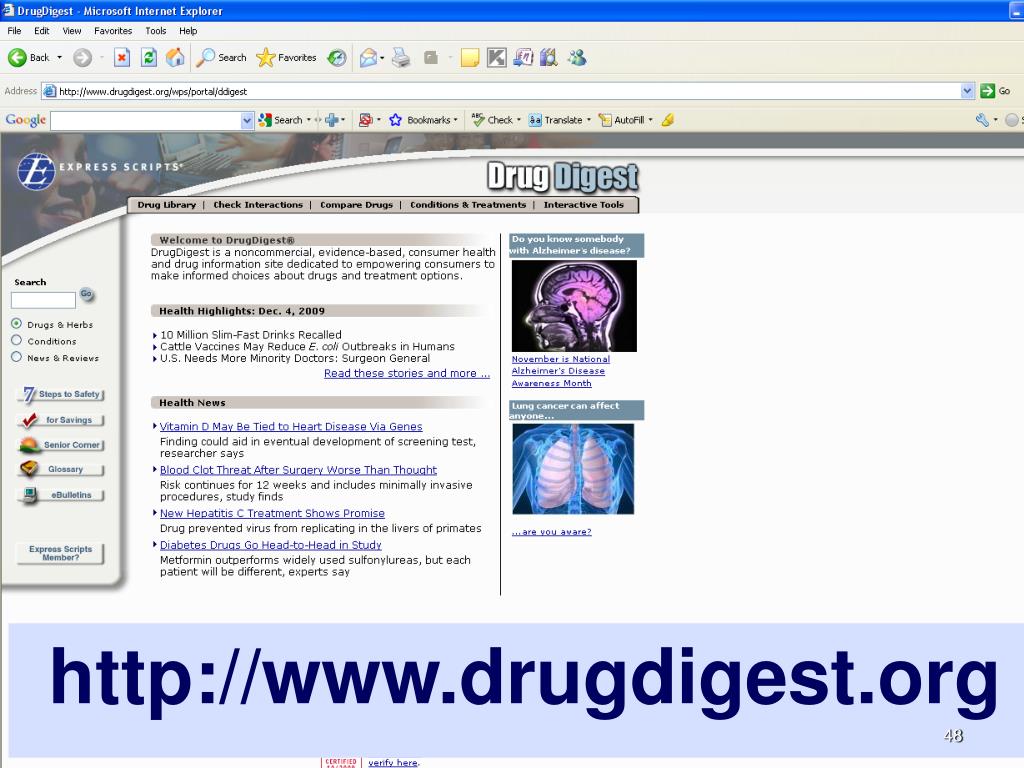
Task: Open the Drug Library tab
Action: click(x=167, y=204)
